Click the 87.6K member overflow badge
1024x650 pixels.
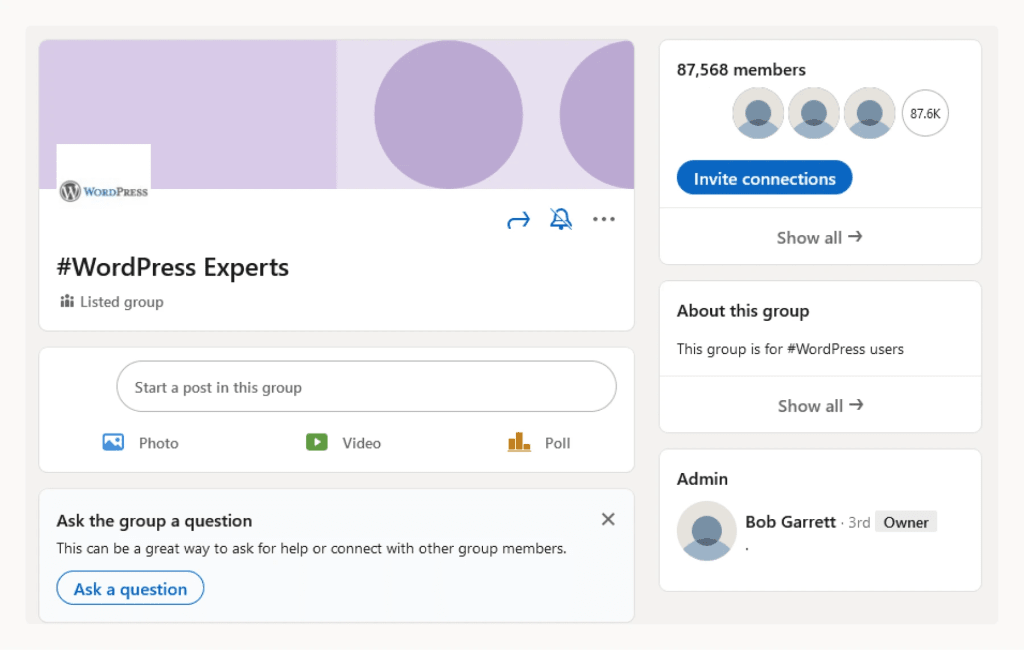click(x=924, y=113)
